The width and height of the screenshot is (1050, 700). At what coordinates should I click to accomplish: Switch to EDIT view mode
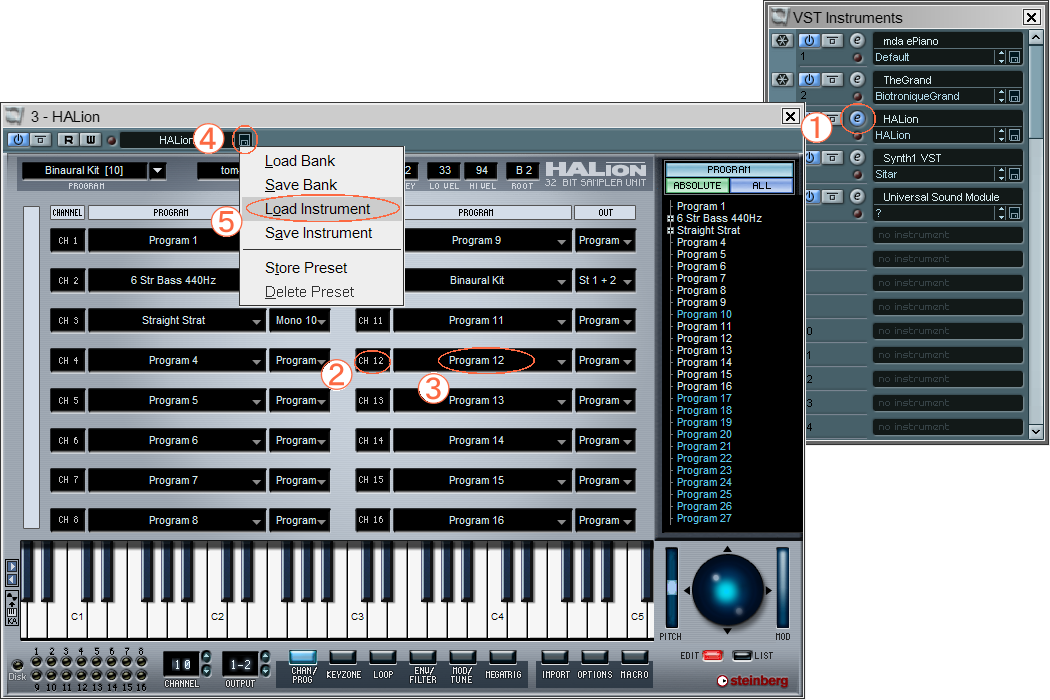(712, 656)
